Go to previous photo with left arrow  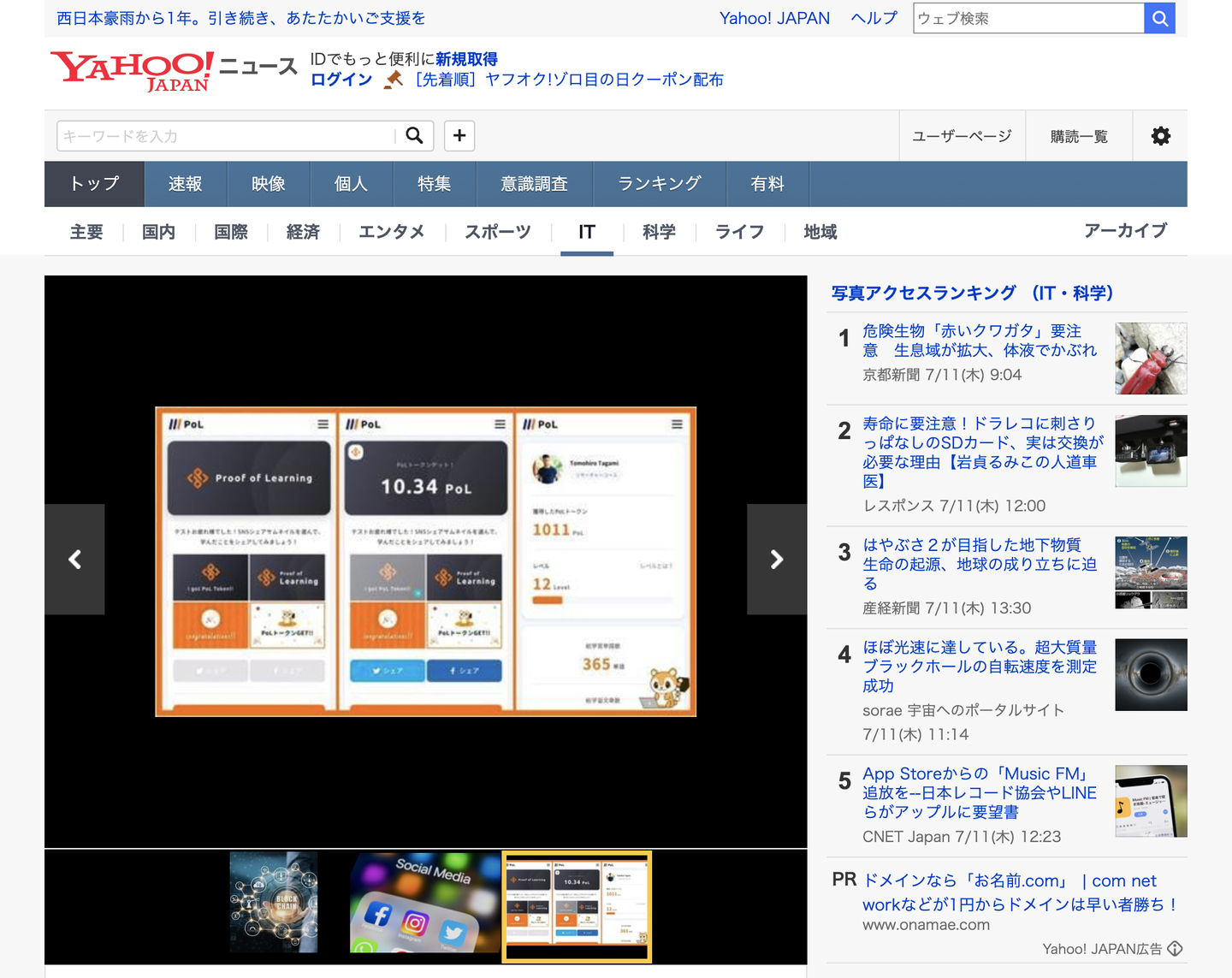(x=75, y=559)
